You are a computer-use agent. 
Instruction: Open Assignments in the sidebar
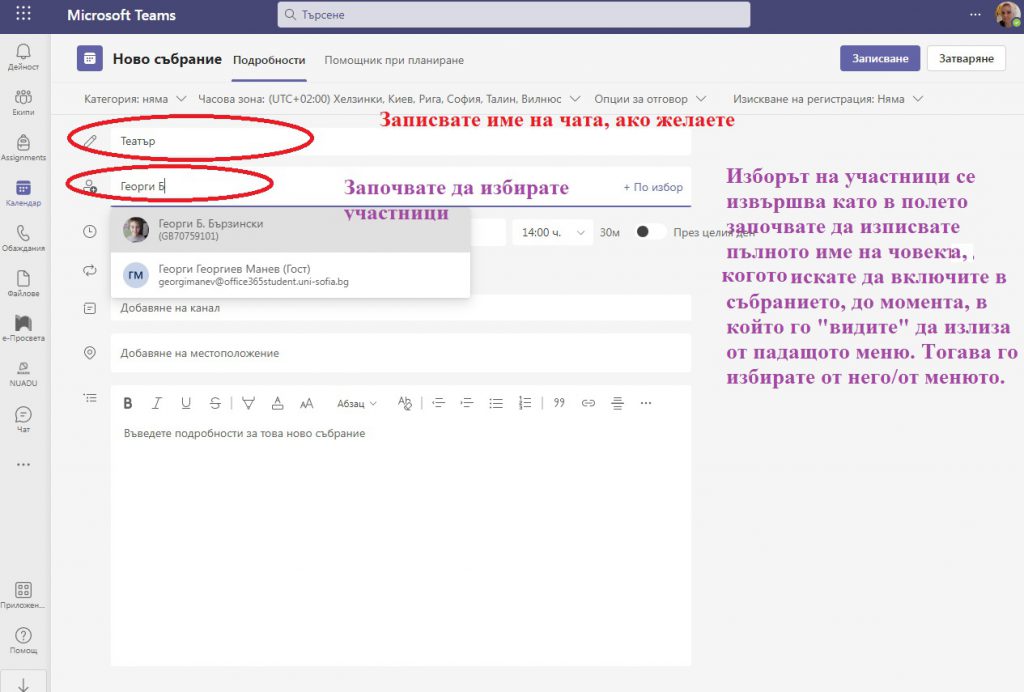click(x=23, y=147)
